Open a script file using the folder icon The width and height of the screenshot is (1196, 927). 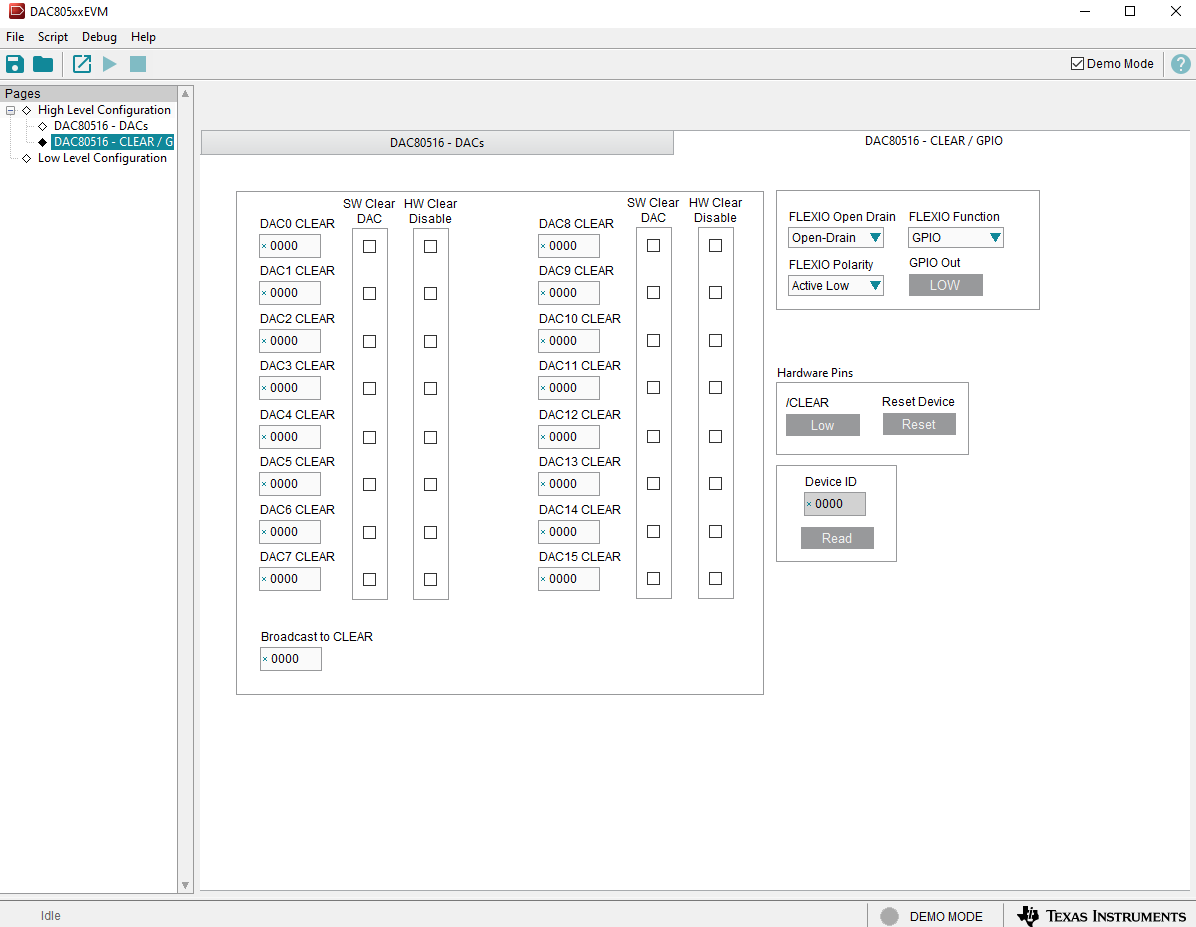(42, 63)
